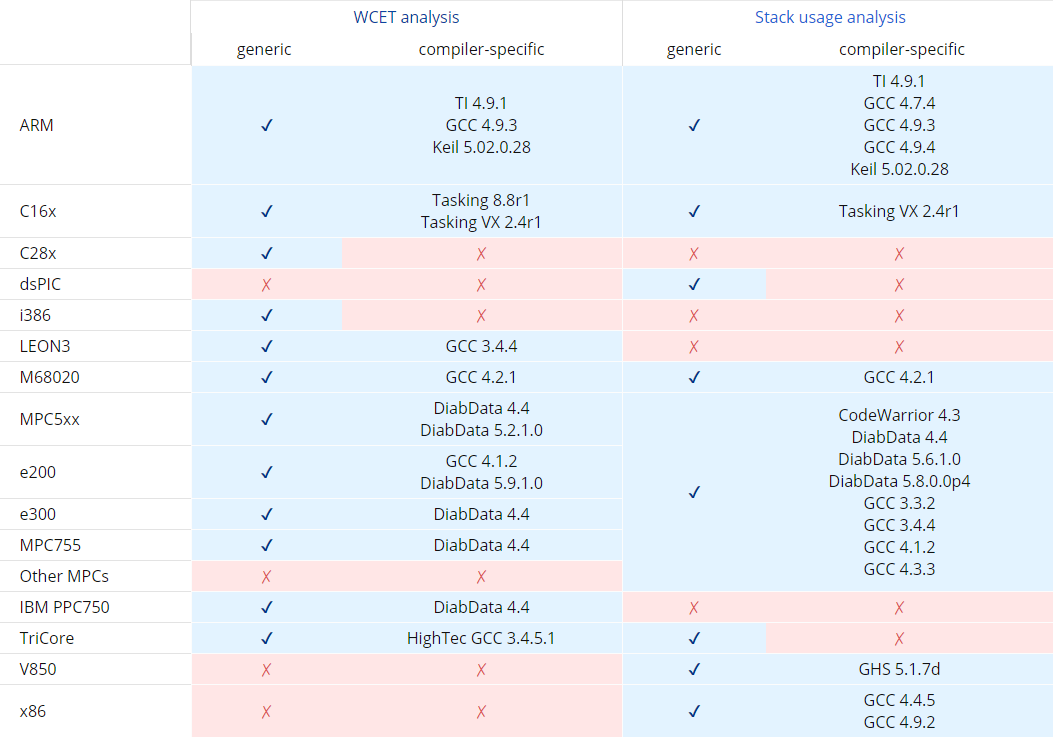The image size is (1053, 737).
Task: Click MPC5xx's WCET generic checkmark
Action: (x=267, y=419)
